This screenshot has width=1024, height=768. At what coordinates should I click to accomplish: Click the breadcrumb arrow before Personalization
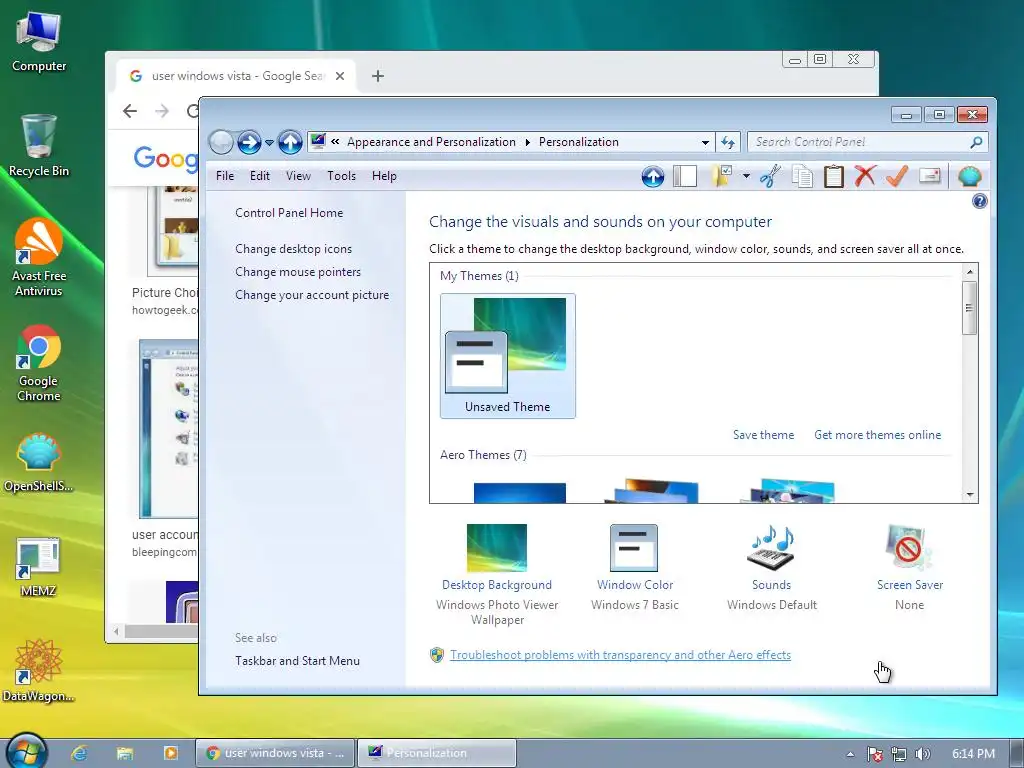[x=528, y=142]
